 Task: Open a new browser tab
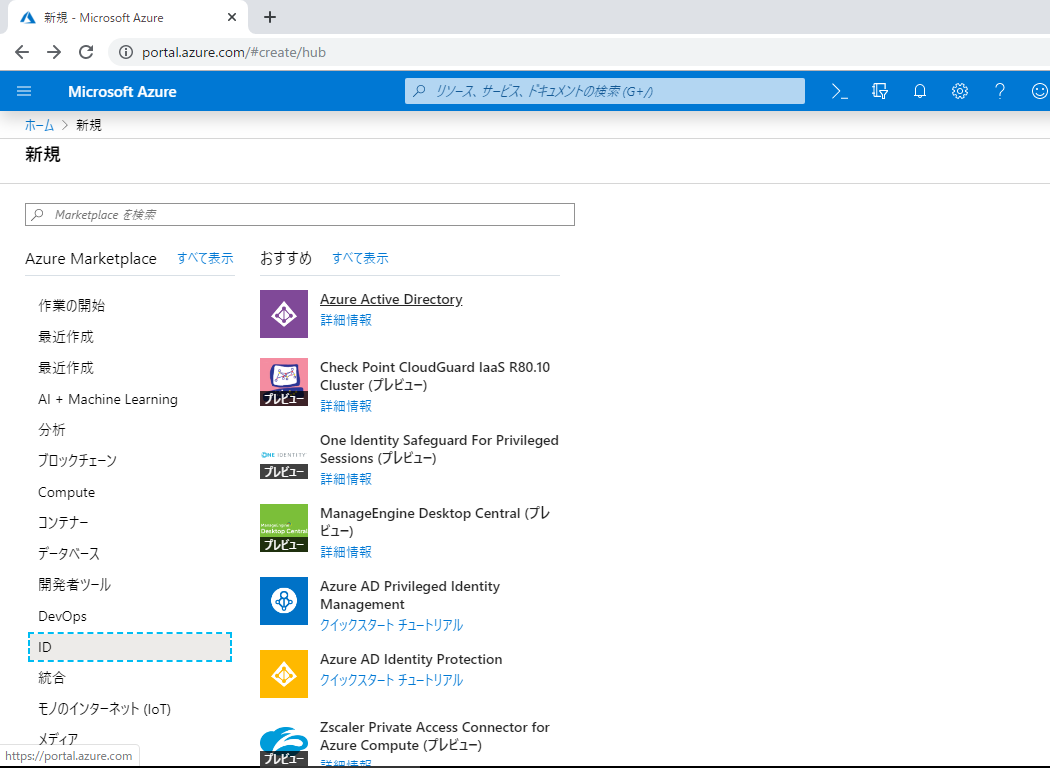pyautogui.click(x=270, y=17)
